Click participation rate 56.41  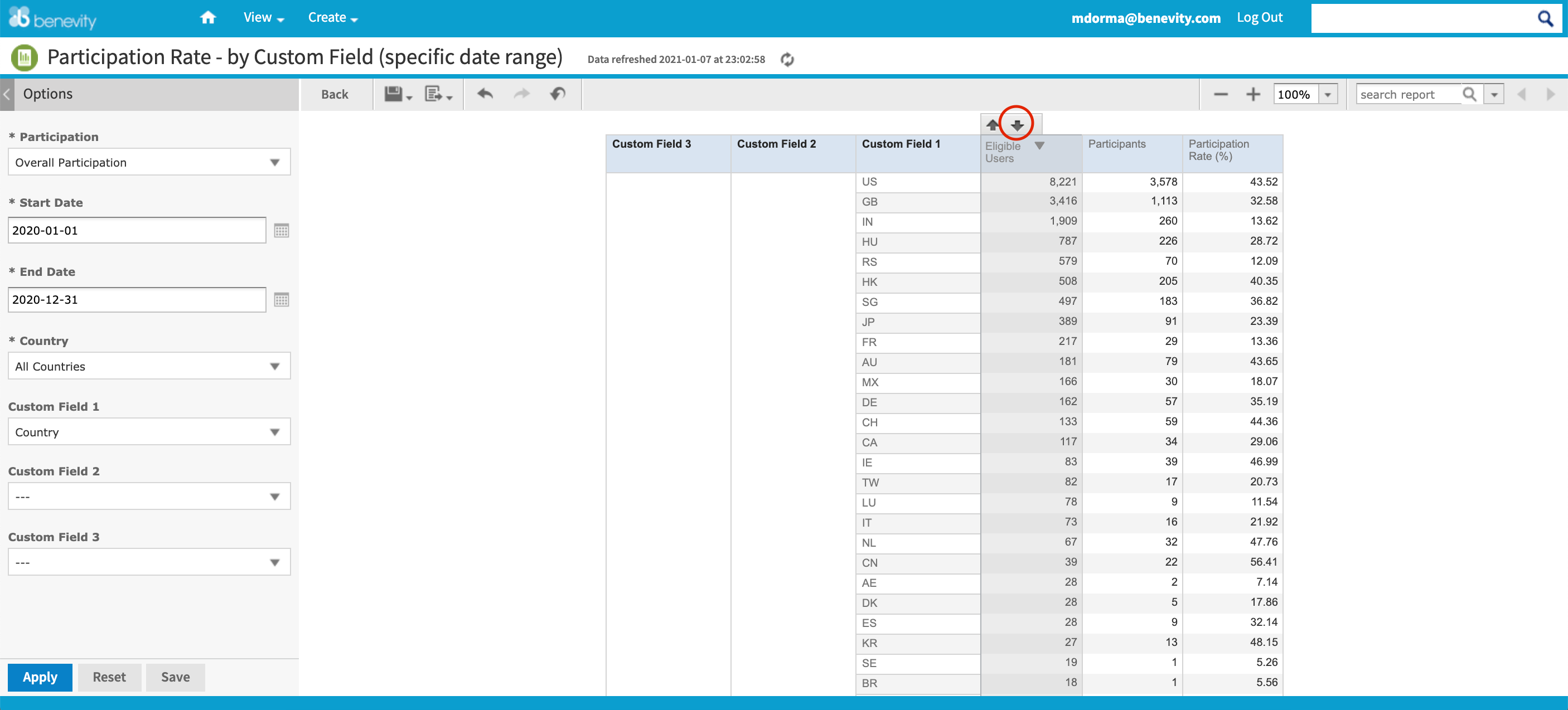coord(1264,562)
